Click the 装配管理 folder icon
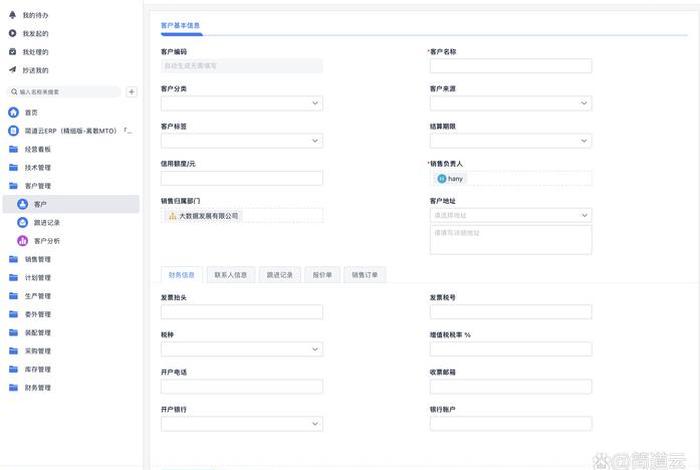The width and height of the screenshot is (700, 470). [13, 332]
